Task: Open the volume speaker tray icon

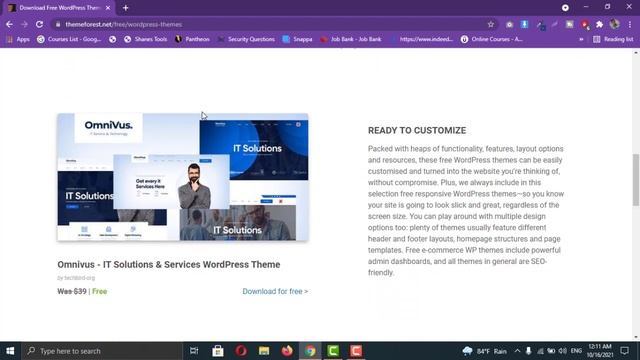Action: click(x=563, y=351)
